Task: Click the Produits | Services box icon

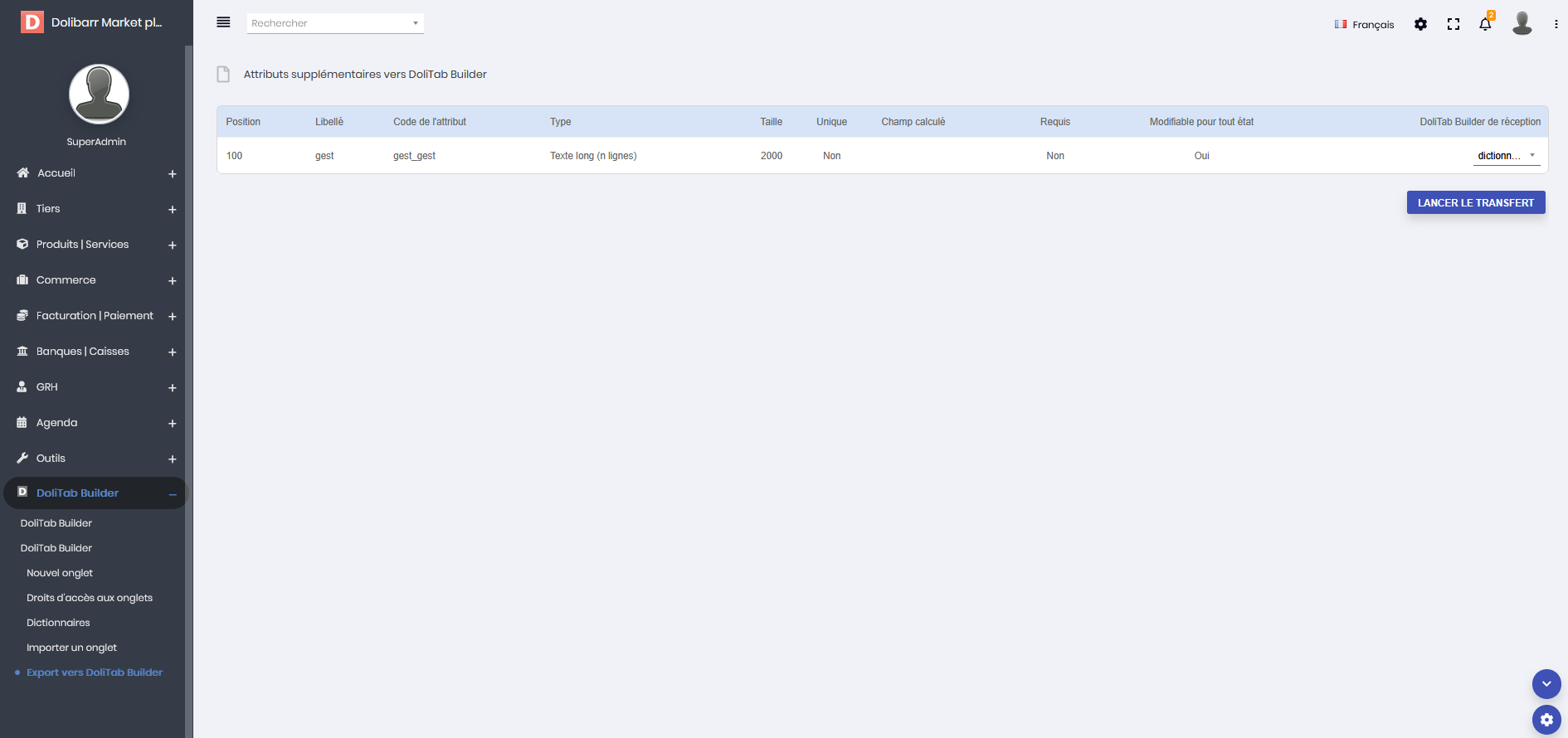Action: pyautogui.click(x=22, y=244)
